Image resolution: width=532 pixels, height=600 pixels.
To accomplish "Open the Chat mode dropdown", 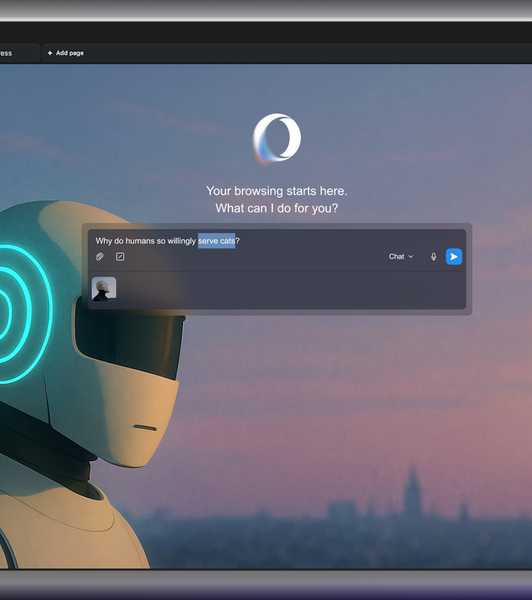I will pos(401,256).
